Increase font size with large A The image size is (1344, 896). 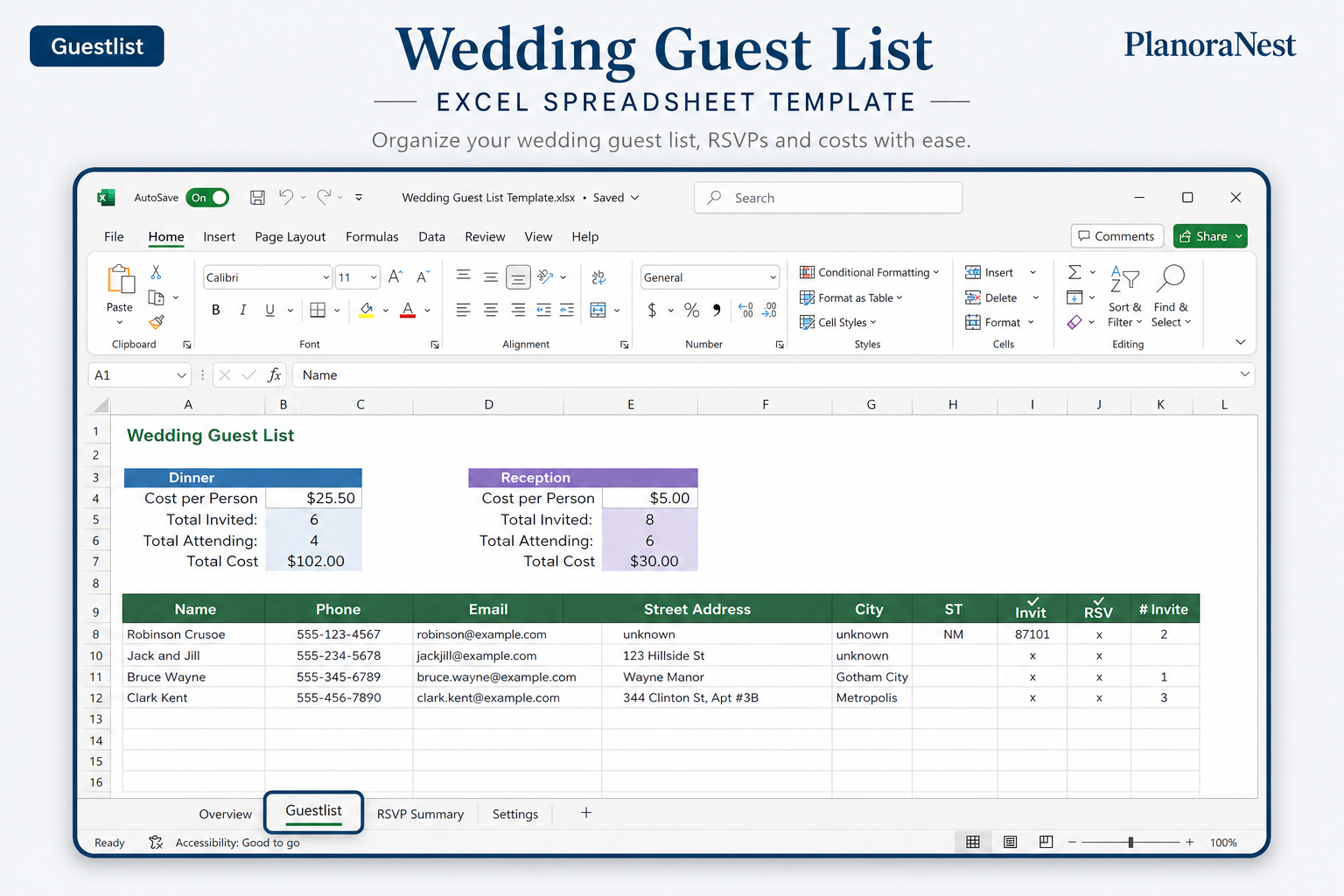tap(395, 277)
